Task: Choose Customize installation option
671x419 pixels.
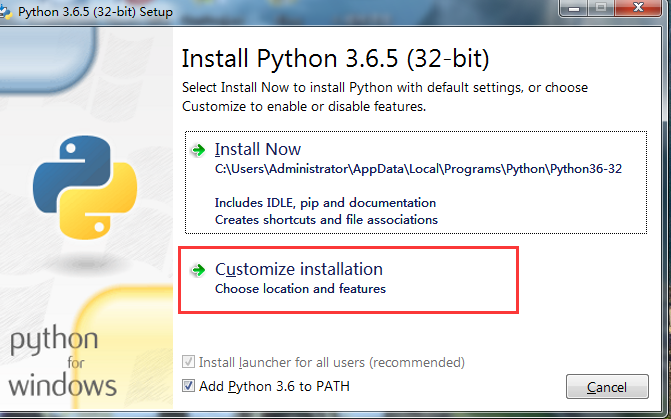Action: coord(348,280)
